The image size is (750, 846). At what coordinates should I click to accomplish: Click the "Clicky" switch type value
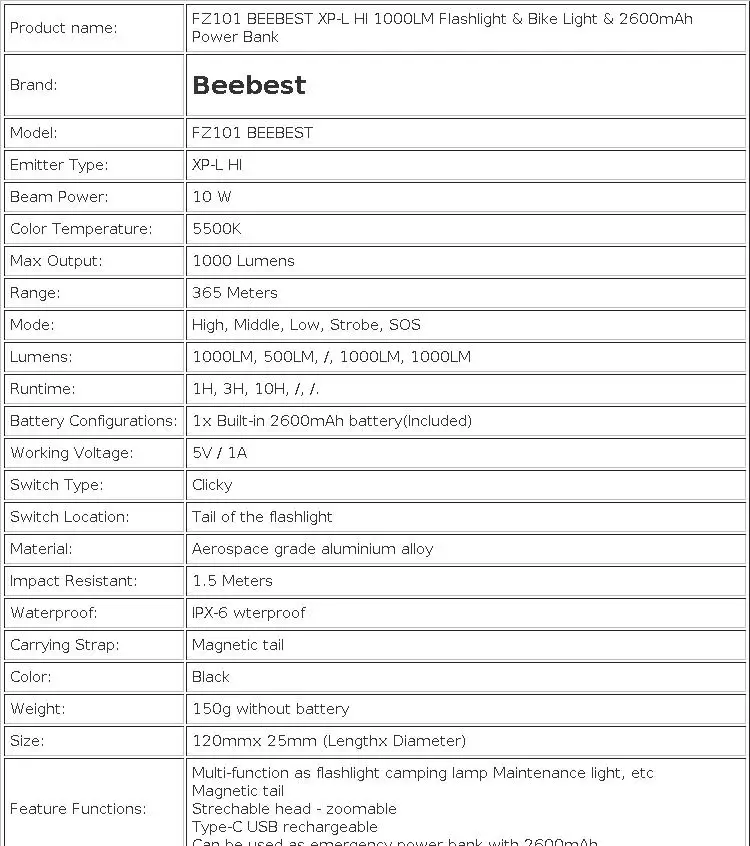click(x=212, y=485)
